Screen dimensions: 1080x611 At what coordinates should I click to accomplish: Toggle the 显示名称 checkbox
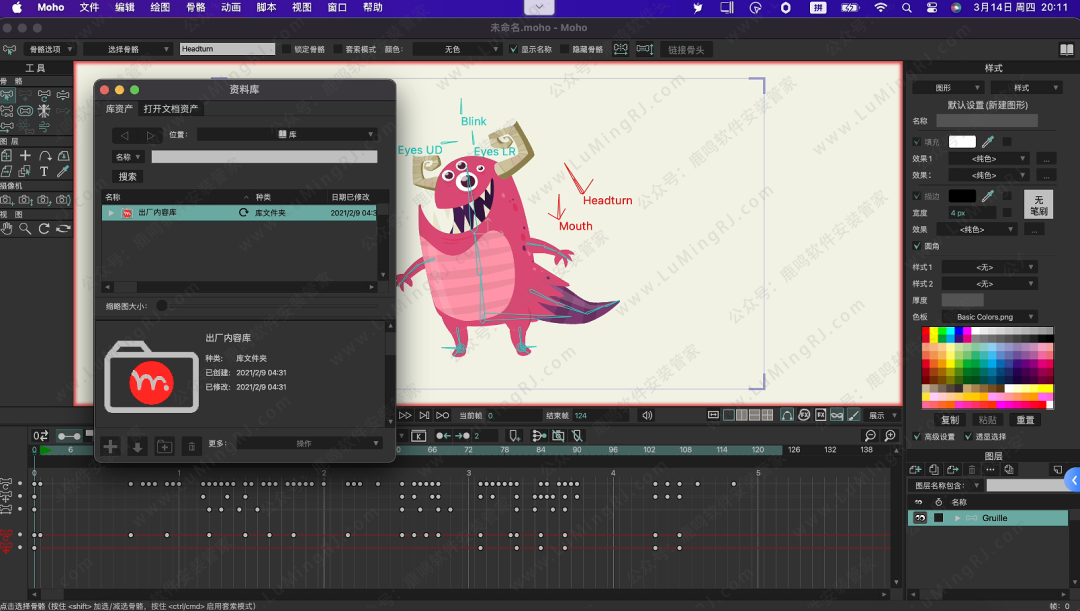click(x=514, y=49)
